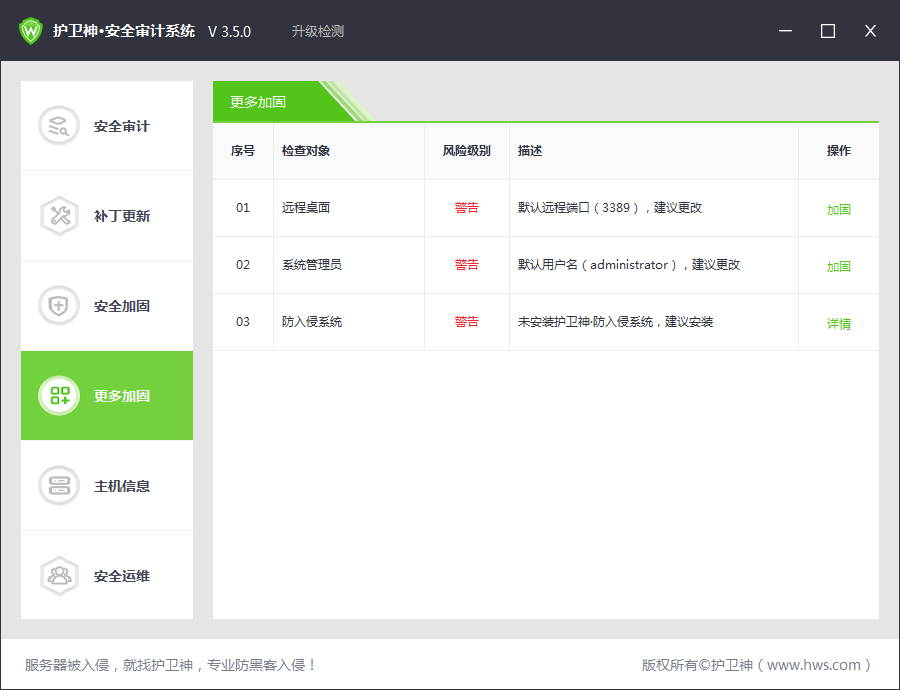Click 升级检测 in the title bar

317,31
